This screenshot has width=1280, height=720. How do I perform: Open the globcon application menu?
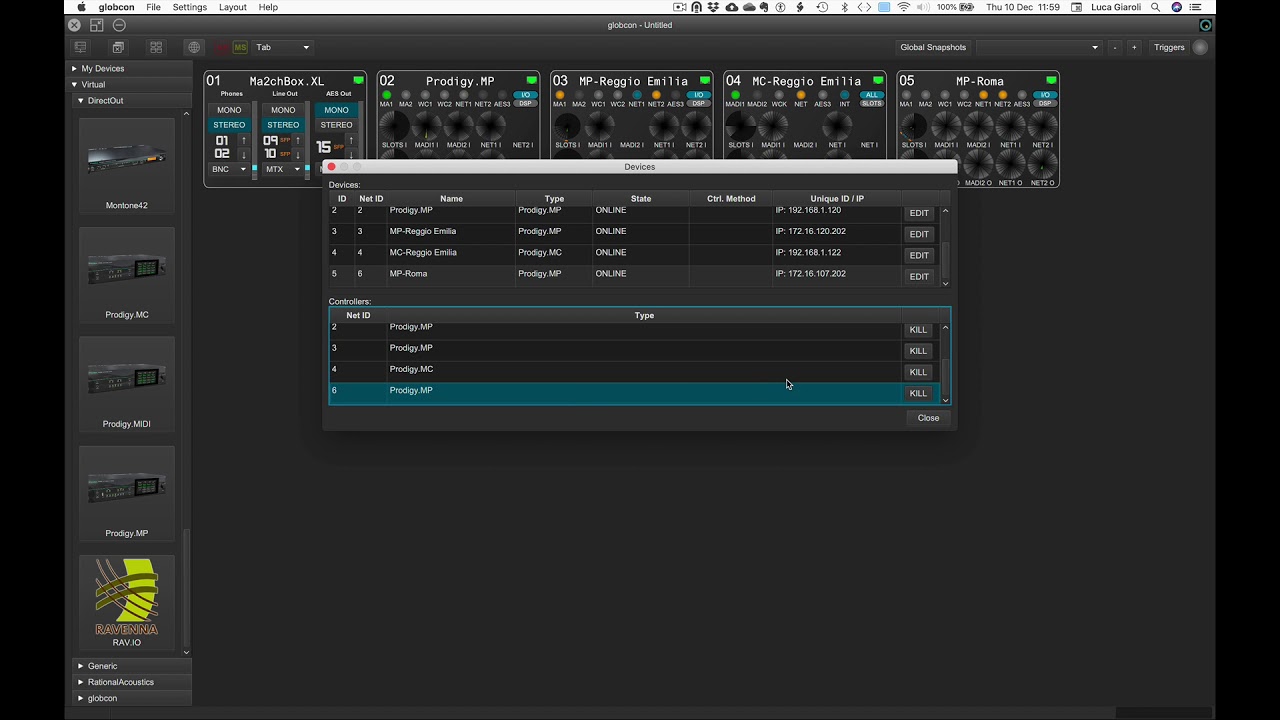[x=117, y=7]
